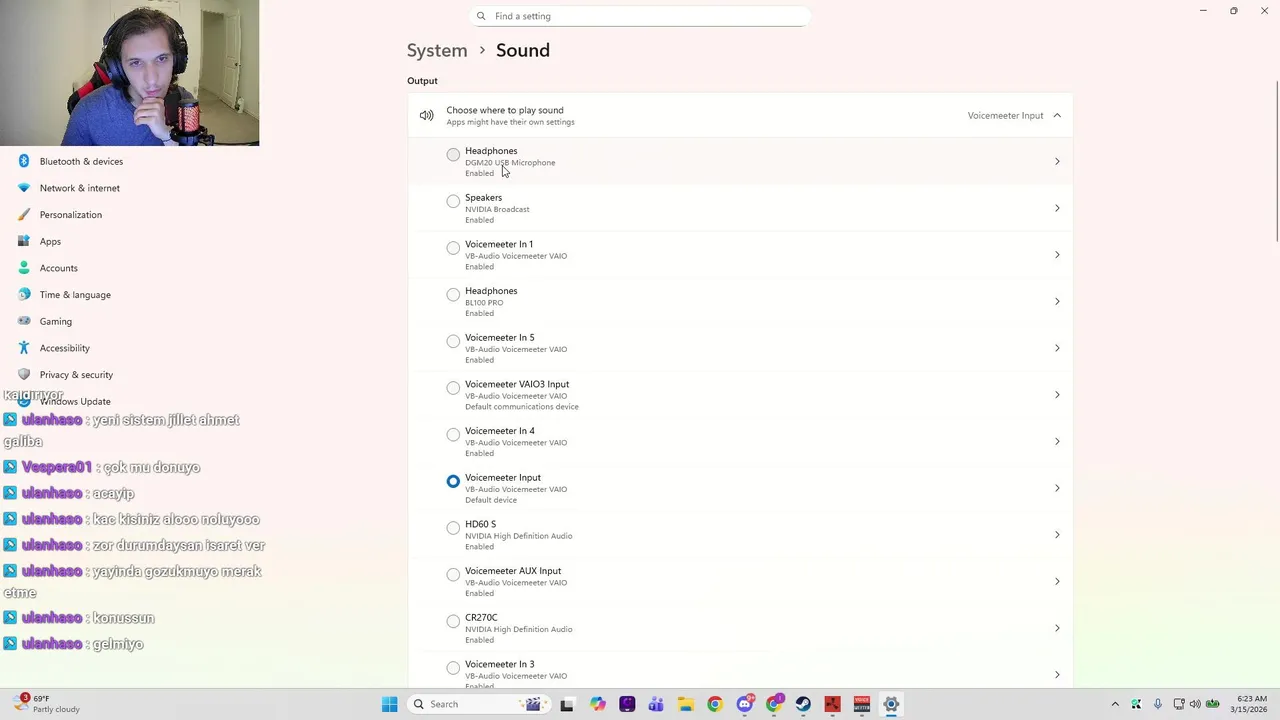Open the Windows Start menu
Screen dimensions: 1280x720
(389, 704)
